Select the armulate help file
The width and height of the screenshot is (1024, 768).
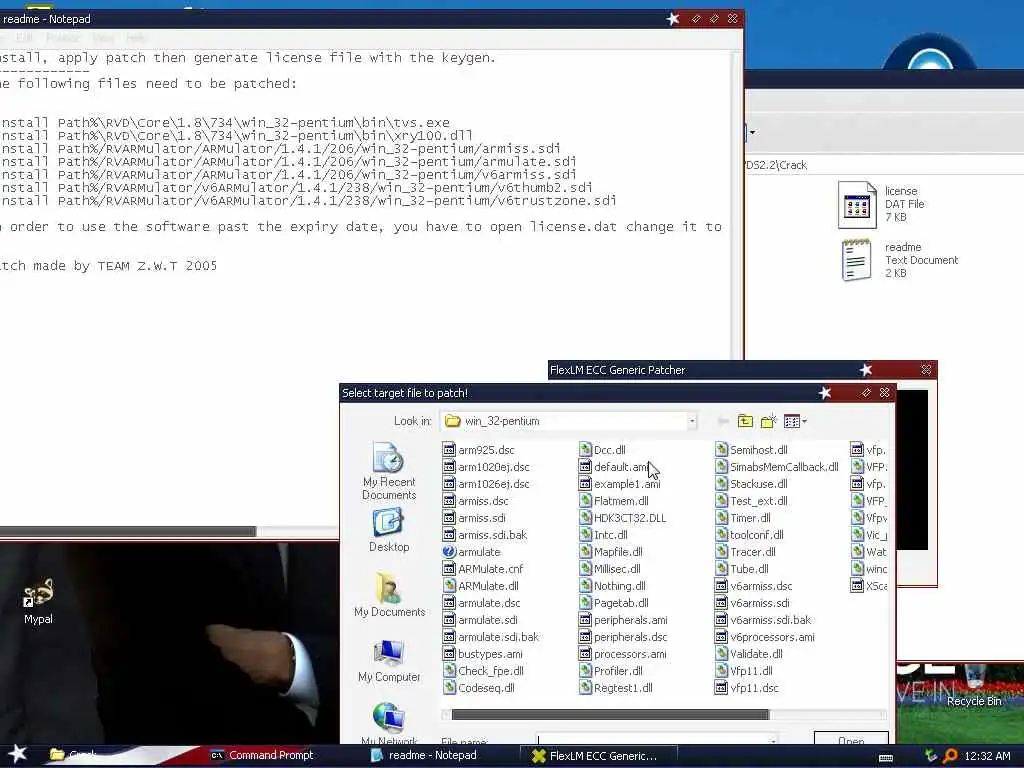point(472,552)
